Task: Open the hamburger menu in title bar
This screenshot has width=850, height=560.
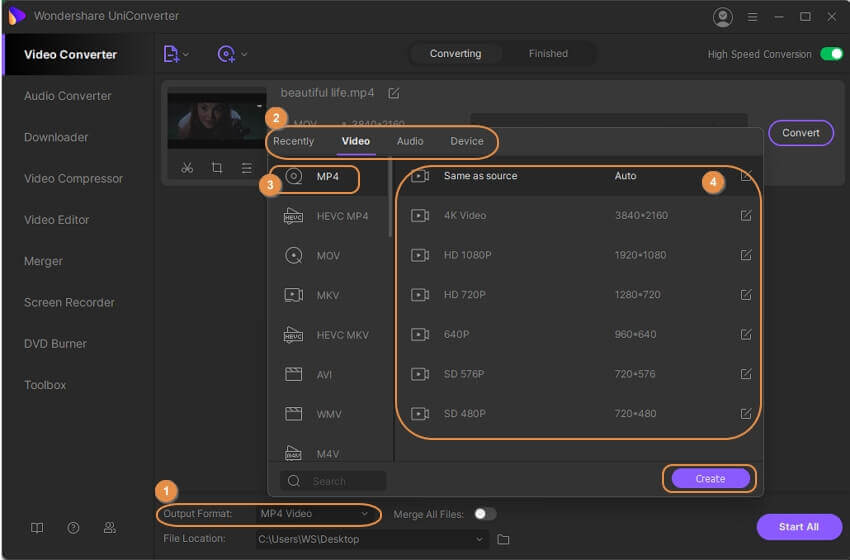Action: pyautogui.click(x=752, y=17)
